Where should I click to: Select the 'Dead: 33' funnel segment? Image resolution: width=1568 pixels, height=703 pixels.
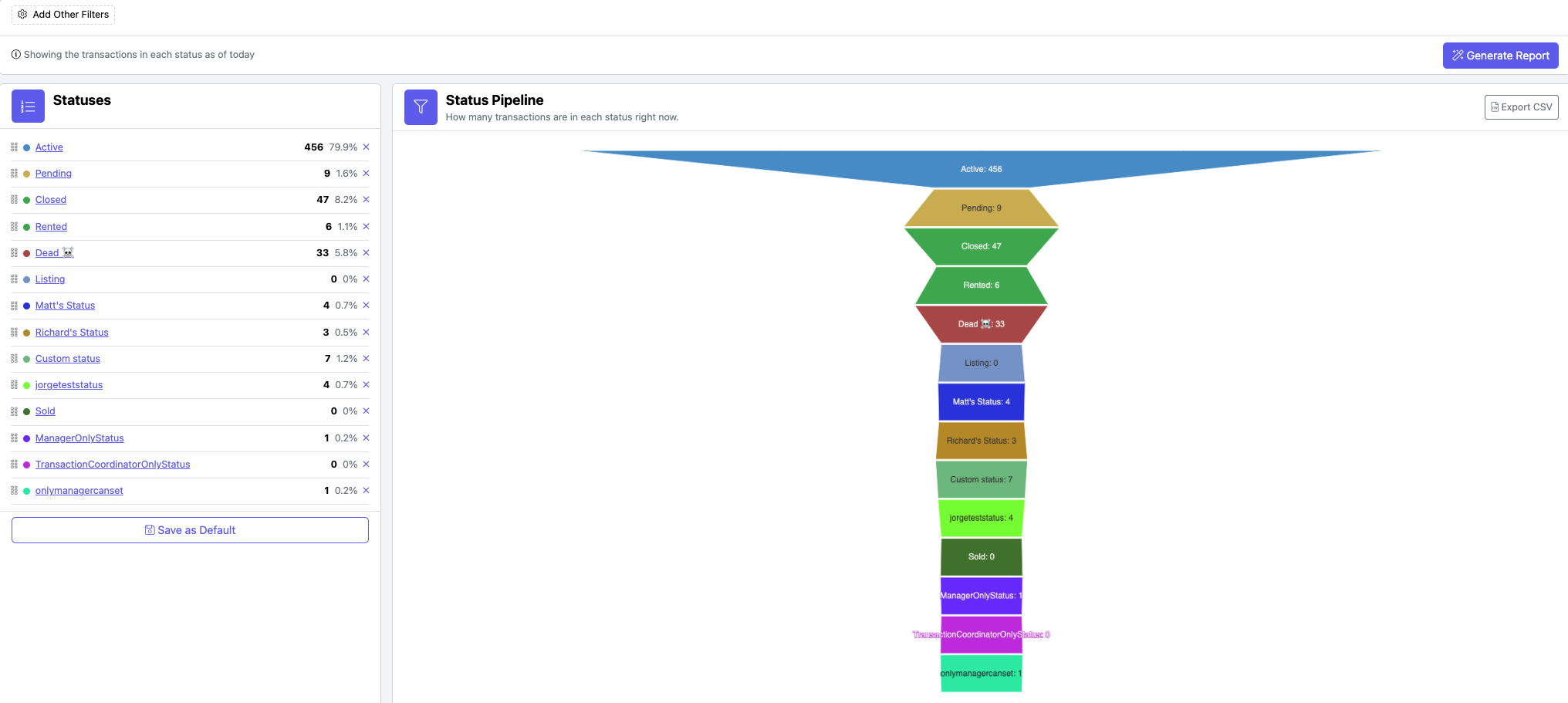tap(982, 324)
